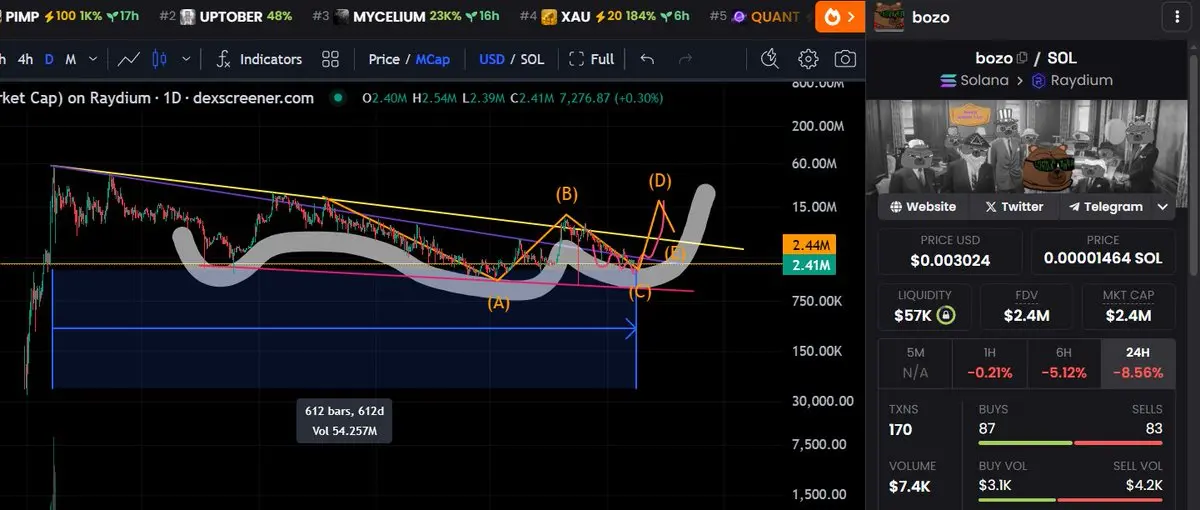The height and width of the screenshot is (510, 1200).
Task: Click the PRICE USD $0.003024 box
Action: pos(950,252)
